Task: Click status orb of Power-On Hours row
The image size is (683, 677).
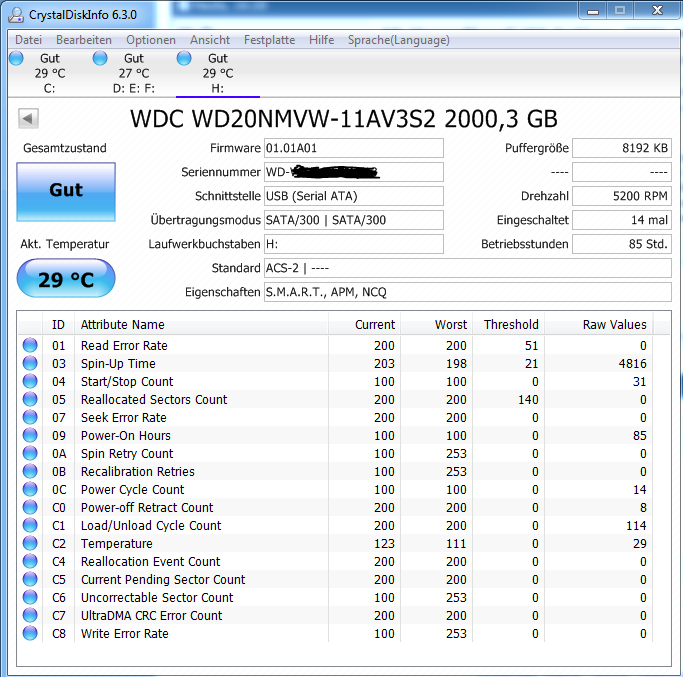Action: tap(30, 435)
